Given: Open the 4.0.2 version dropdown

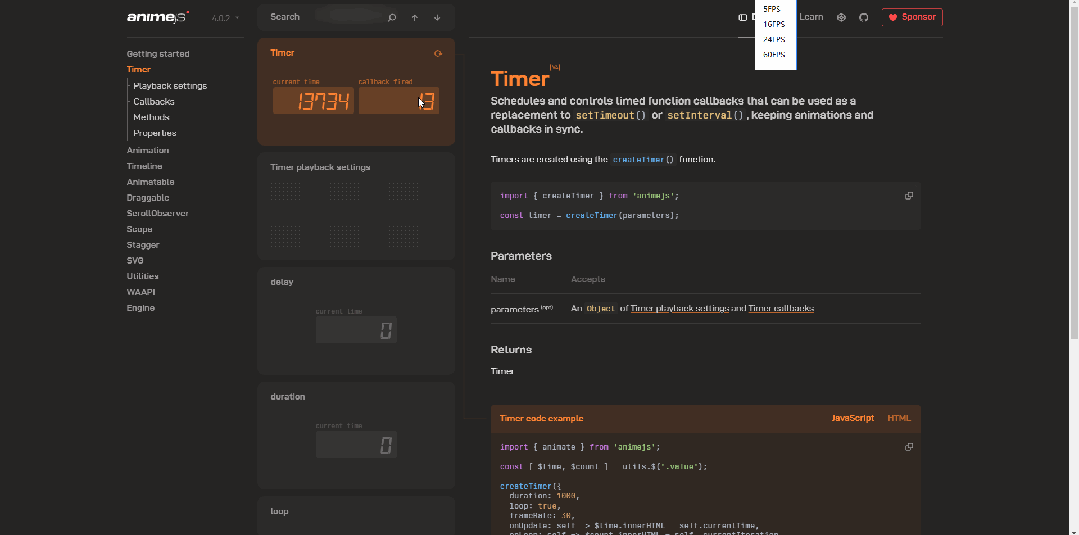Looking at the screenshot, I should click(225, 18).
